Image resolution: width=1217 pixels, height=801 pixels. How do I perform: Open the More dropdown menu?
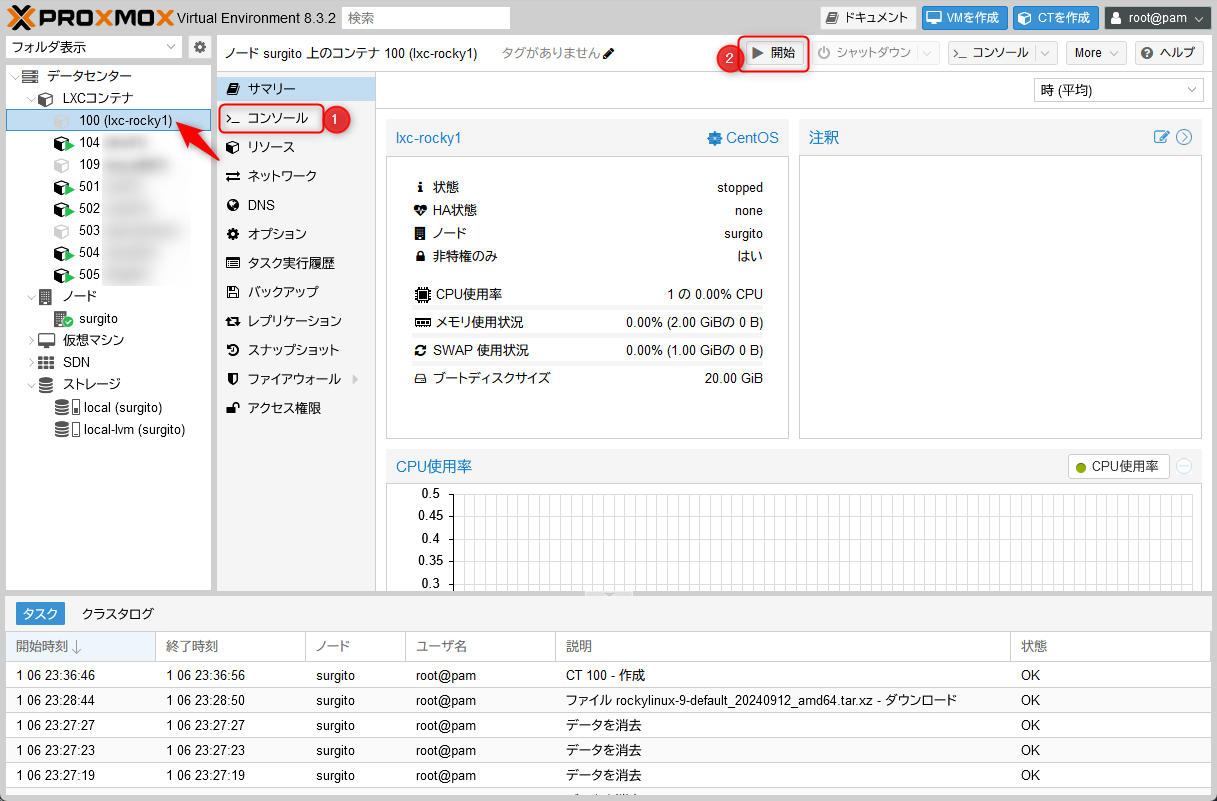coord(1096,53)
